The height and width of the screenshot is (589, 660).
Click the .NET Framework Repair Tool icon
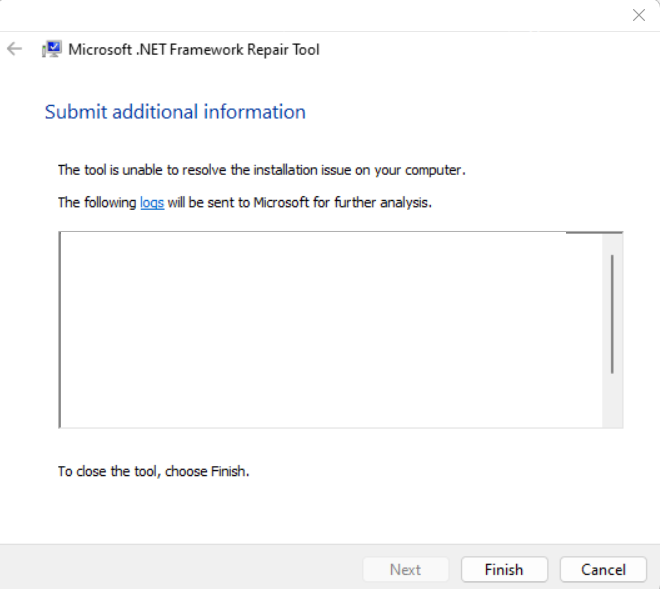52,49
